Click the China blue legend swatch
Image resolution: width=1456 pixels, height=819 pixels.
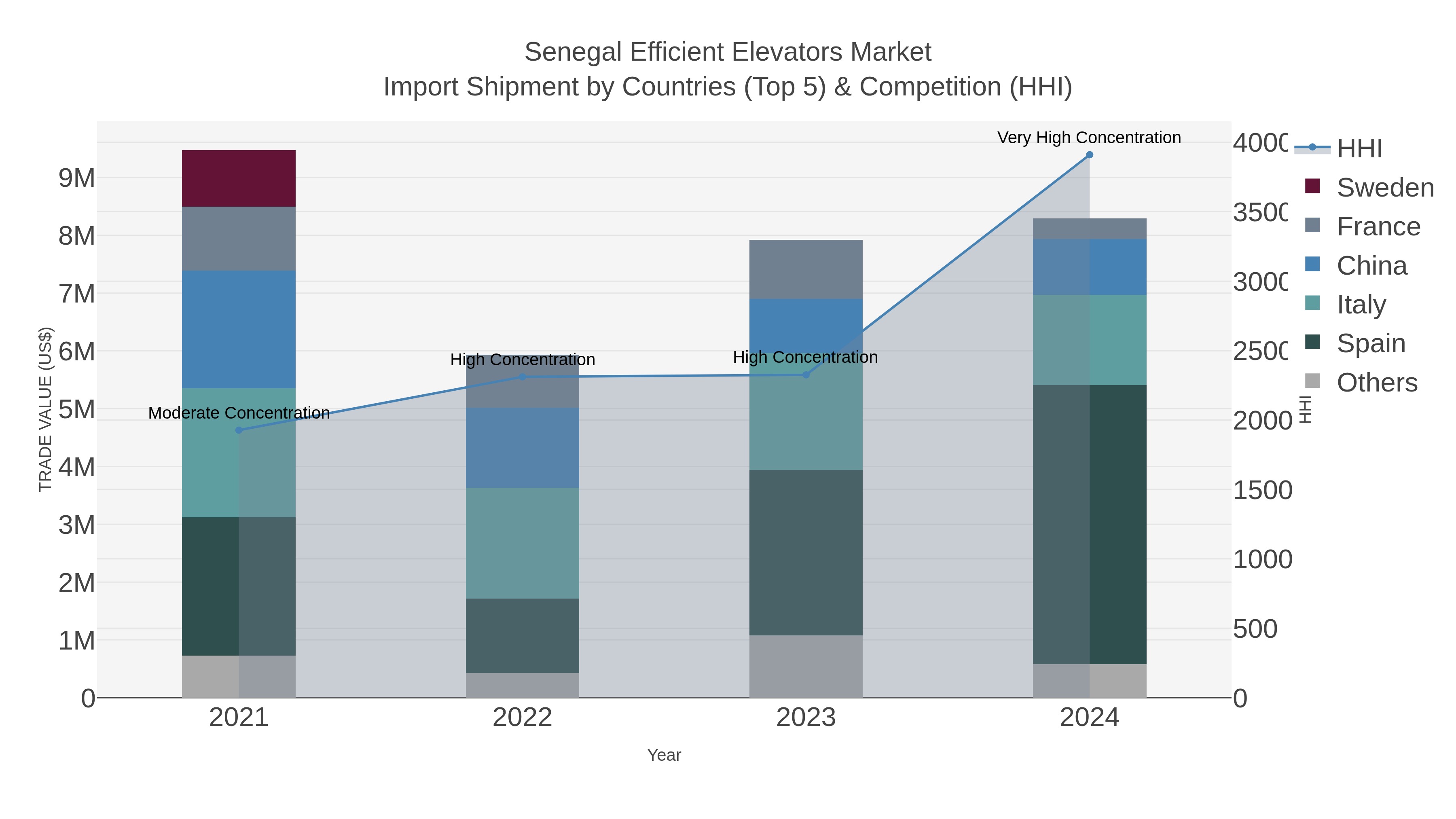(x=1312, y=264)
